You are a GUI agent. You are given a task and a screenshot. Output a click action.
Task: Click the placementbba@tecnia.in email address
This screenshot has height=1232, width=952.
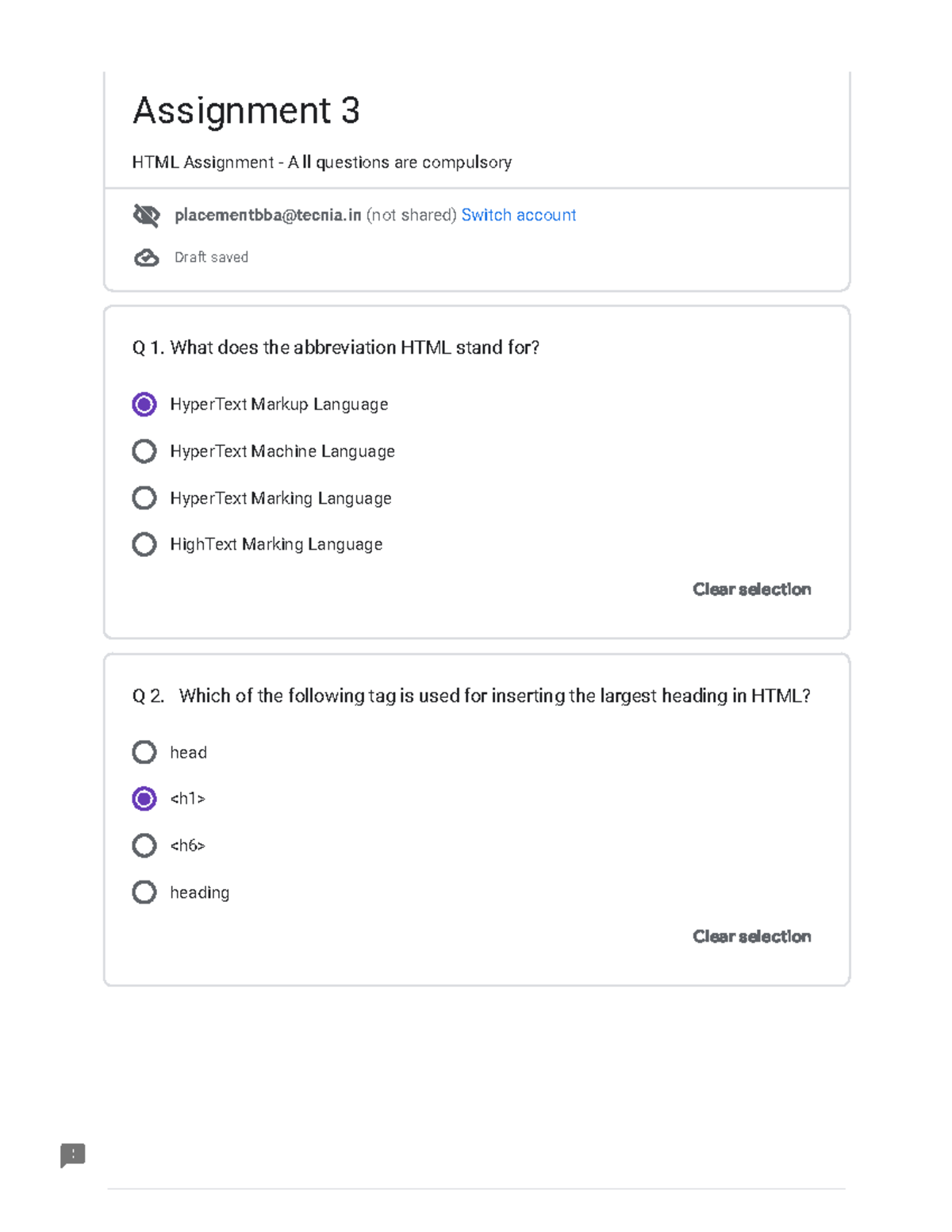(x=267, y=215)
